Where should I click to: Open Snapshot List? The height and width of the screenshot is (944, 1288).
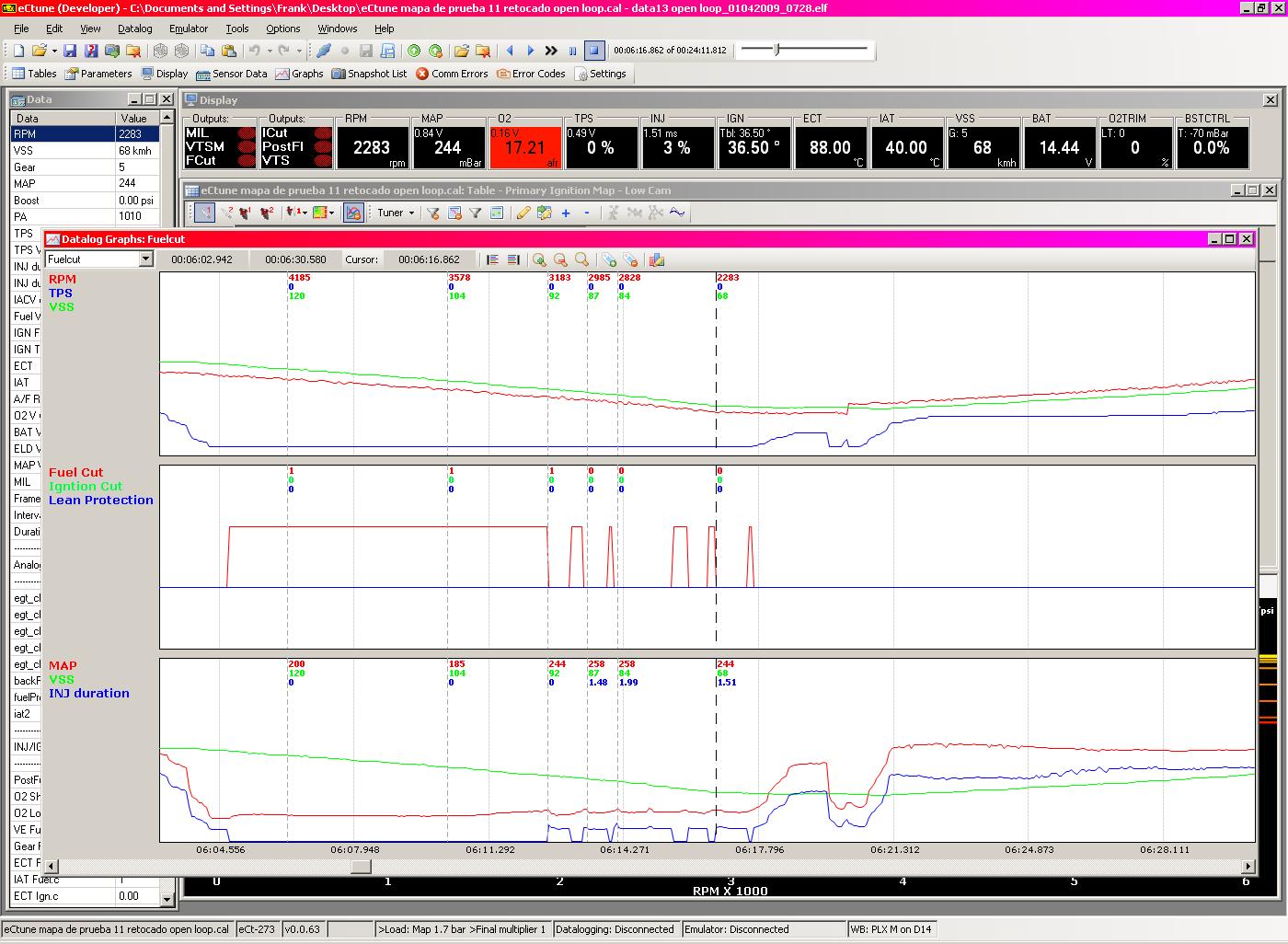[369, 74]
